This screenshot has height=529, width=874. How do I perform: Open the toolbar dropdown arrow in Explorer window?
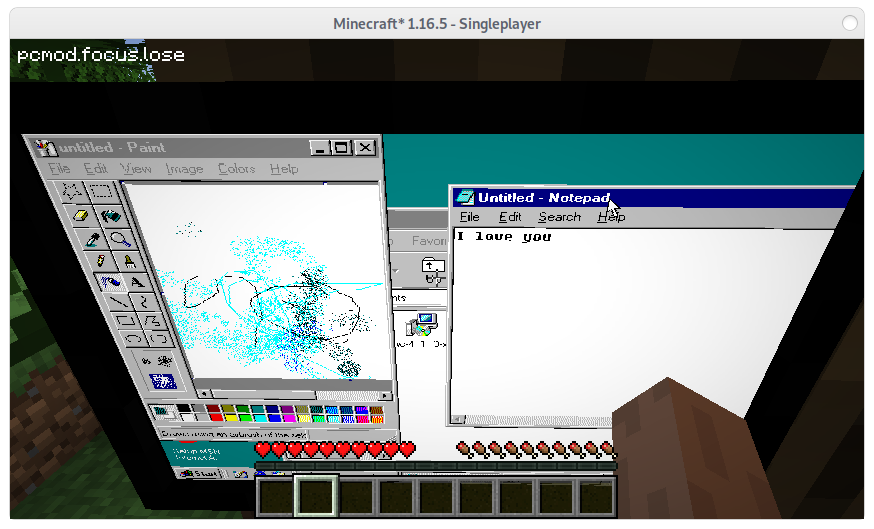click(395, 271)
